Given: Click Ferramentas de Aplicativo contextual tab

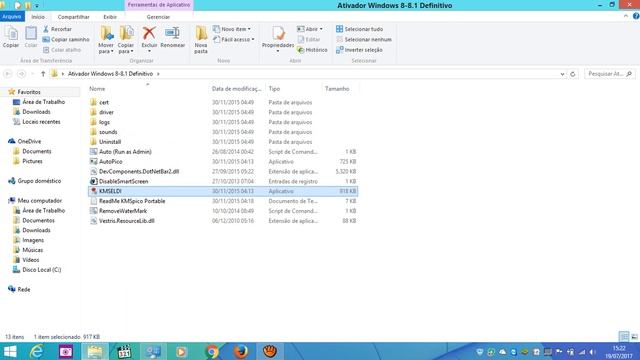Looking at the screenshot, I should click(x=159, y=5).
